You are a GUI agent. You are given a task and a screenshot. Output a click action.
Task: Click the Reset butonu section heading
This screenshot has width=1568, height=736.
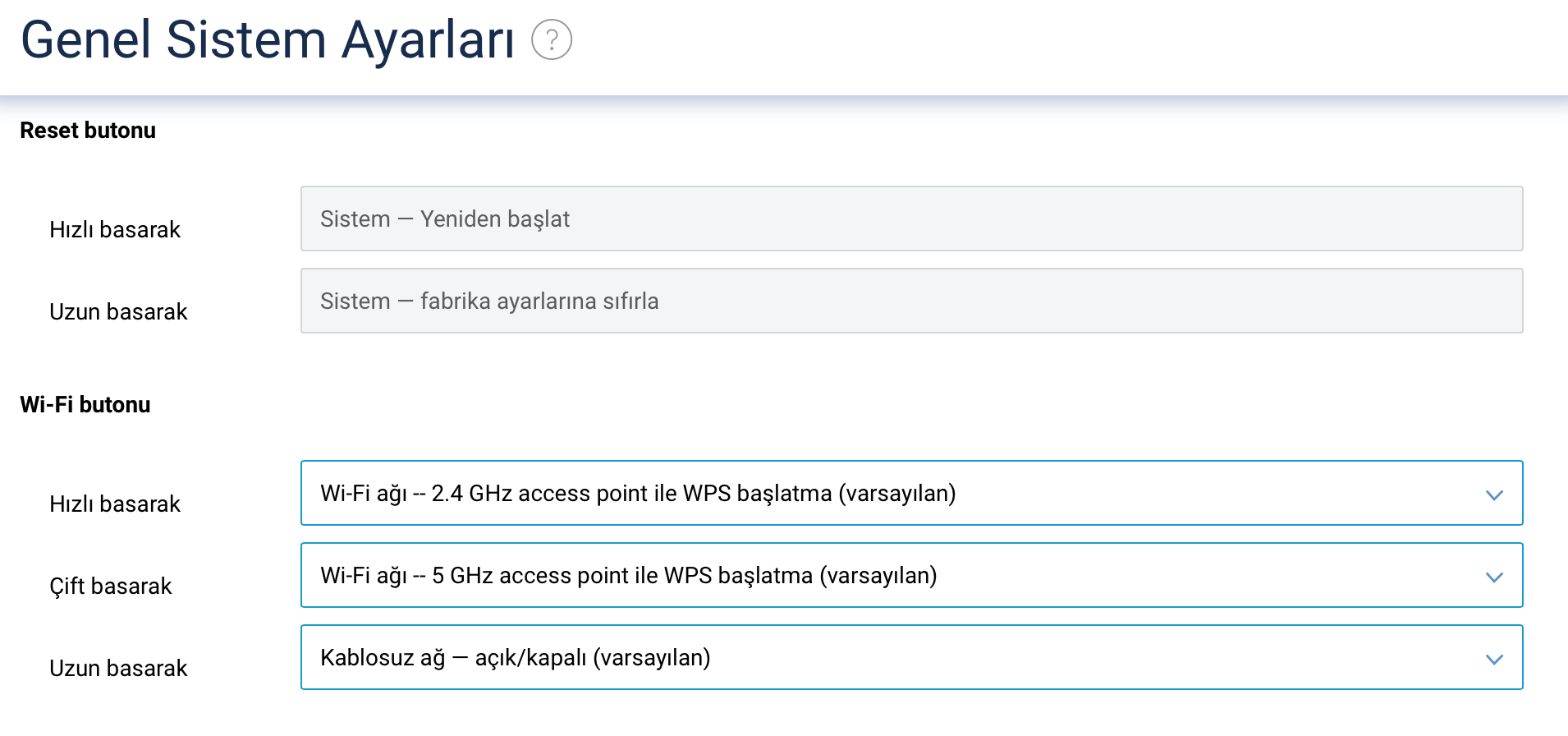pos(88,131)
